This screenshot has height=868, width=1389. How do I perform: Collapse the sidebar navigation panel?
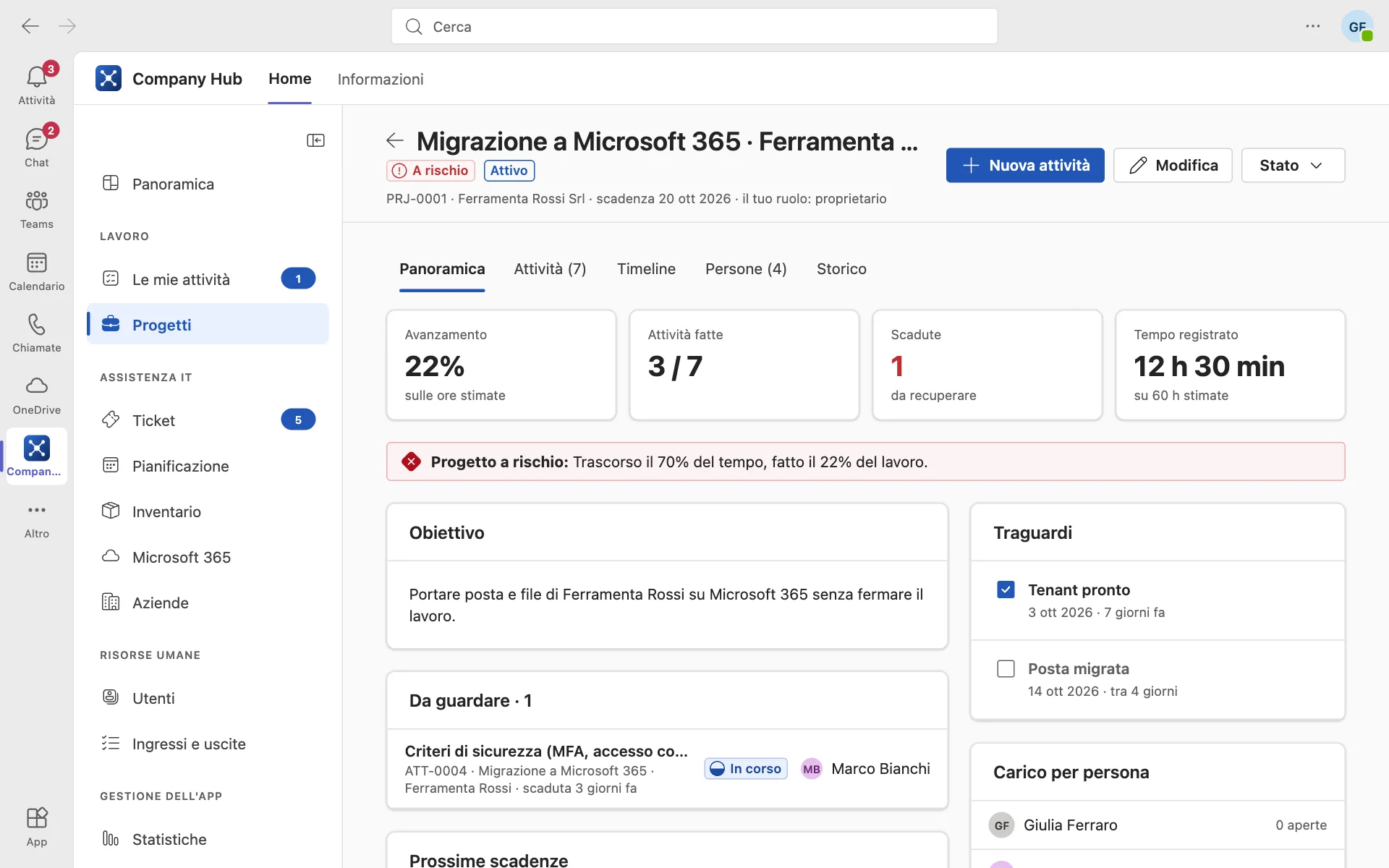[x=315, y=140]
